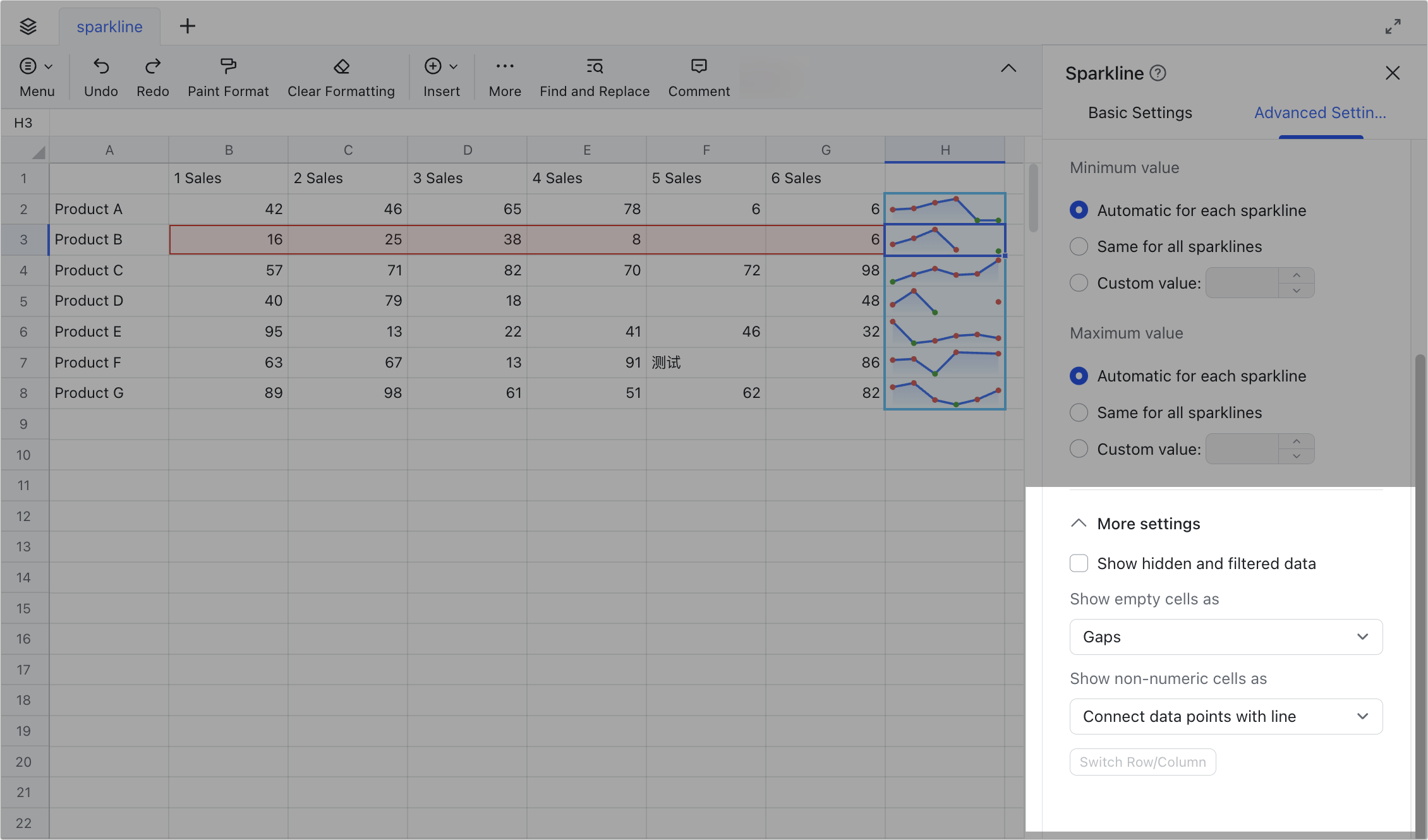Open the Show empty cells as dropdown
Viewport: 1428px width, 840px height.
point(1225,637)
